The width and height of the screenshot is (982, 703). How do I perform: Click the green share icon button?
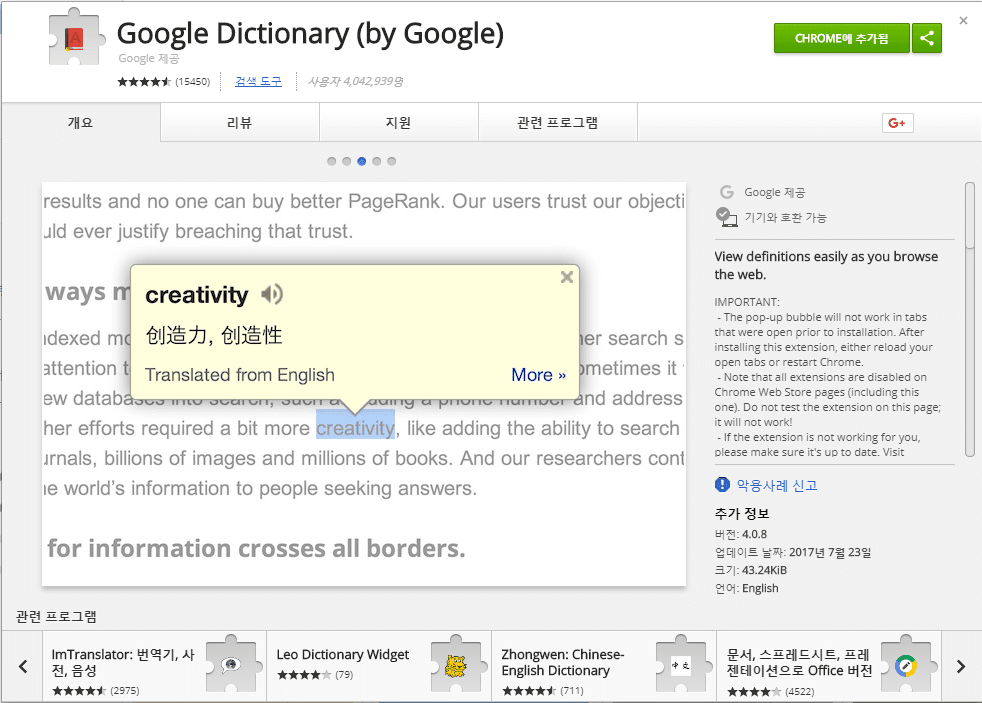(927, 38)
